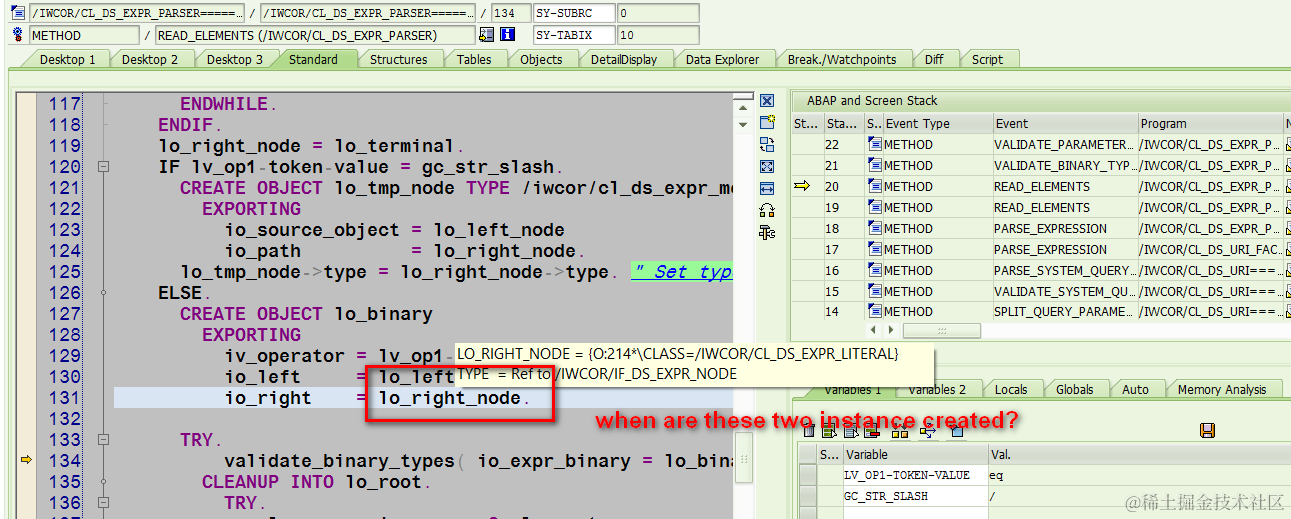Image resolution: width=1291 pixels, height=519 pixels.
Task: Open the Break./Watchpoints tab
Action: coord(842,59)
